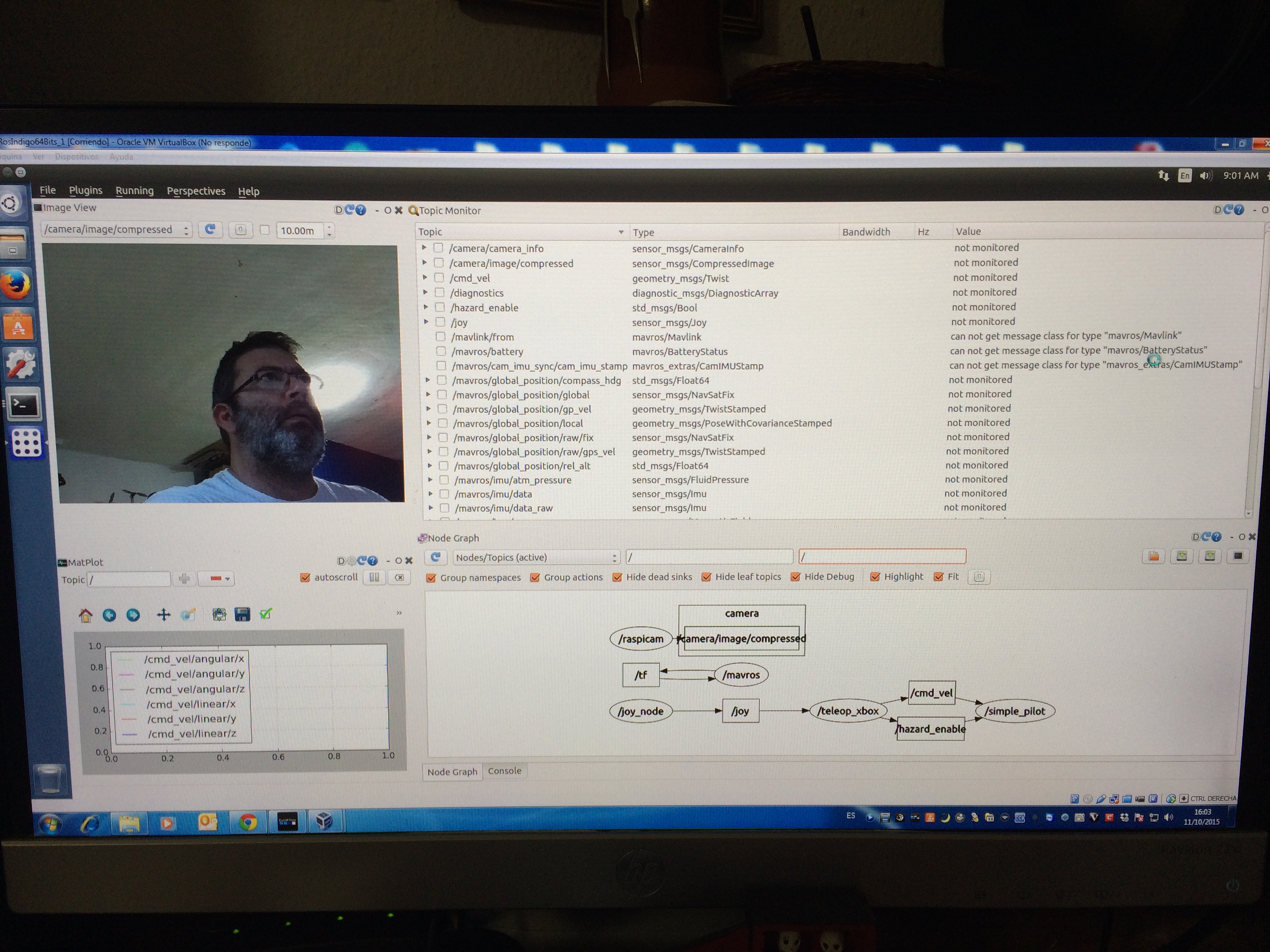Screen dimensions: 1270x952
Task: Check the /mavros/battery topic checkbox
Action: (441, 351)
